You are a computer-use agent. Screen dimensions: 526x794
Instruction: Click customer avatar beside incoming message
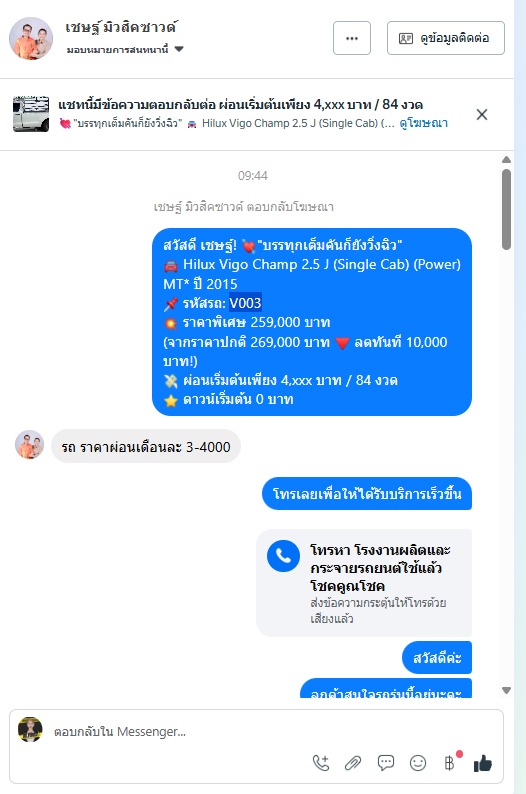tap(29, 445)
